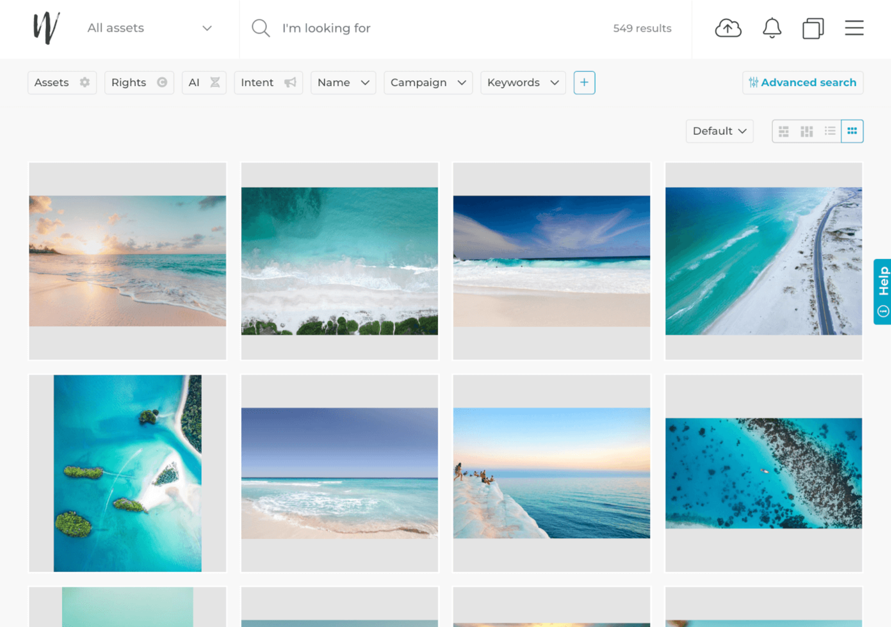Expand the Campaign filter dropdown
The image size is (891, 627).
(x=460, y=82)
